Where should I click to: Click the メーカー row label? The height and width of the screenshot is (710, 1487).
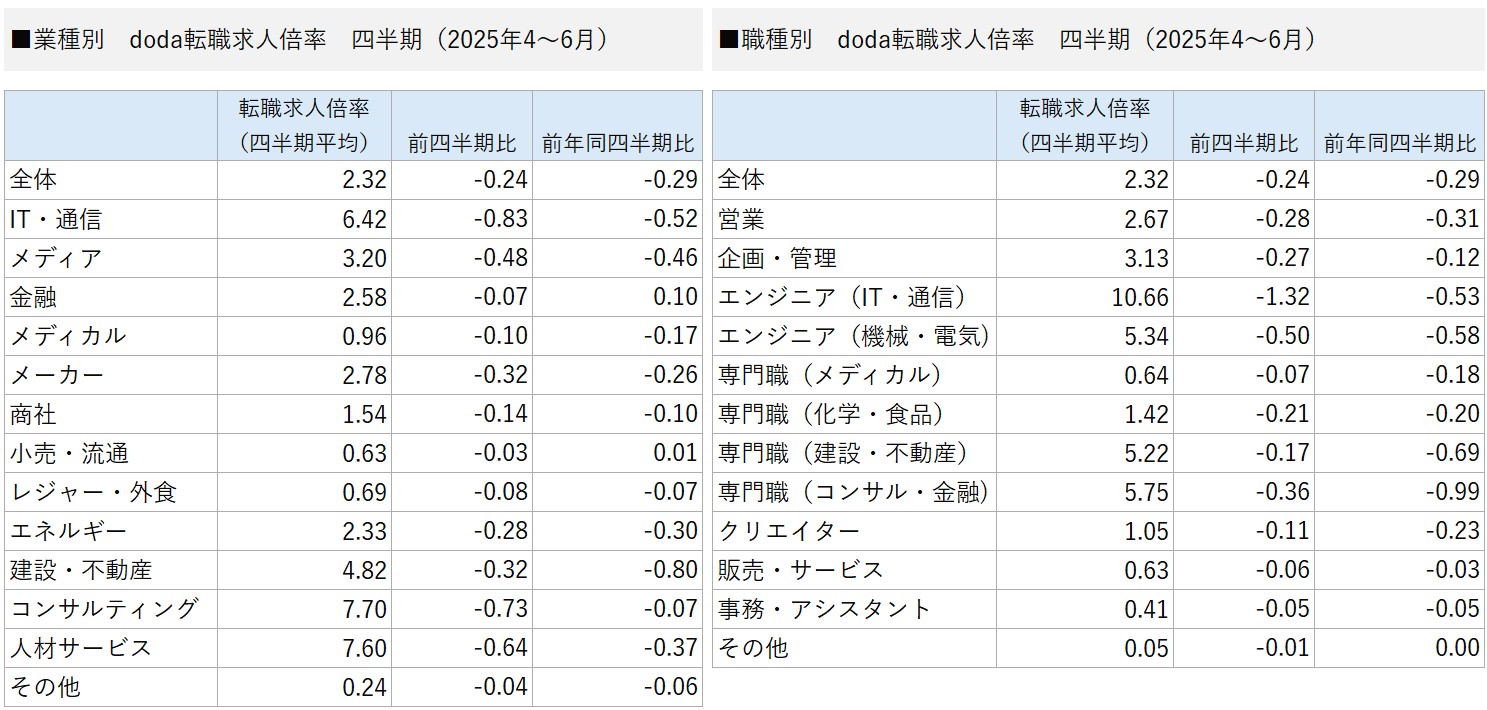pos(56,375)
